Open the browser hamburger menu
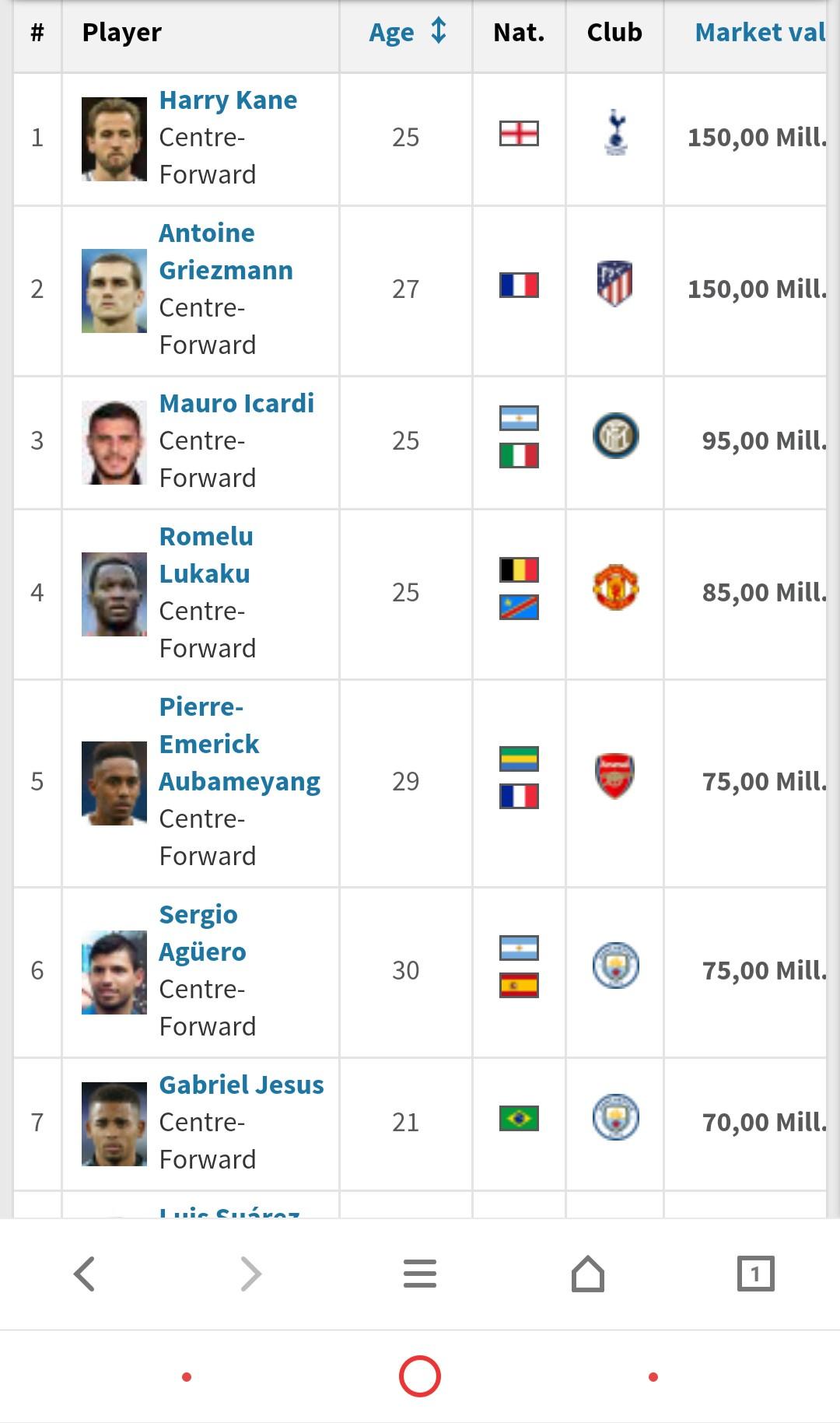 coord(420,1274)
